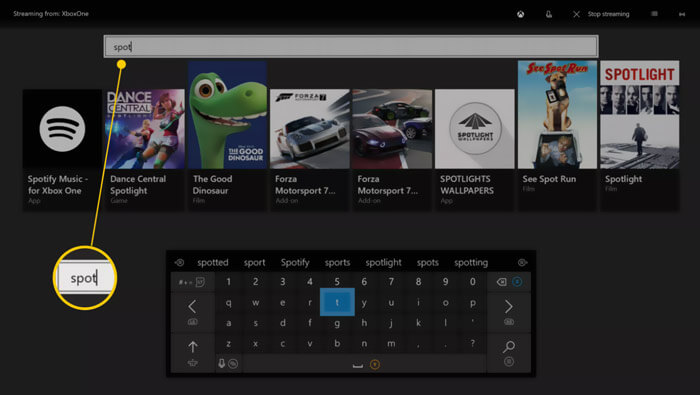Click the p key
This screenshot has width=700, height=395.
(x=473, y=303)
